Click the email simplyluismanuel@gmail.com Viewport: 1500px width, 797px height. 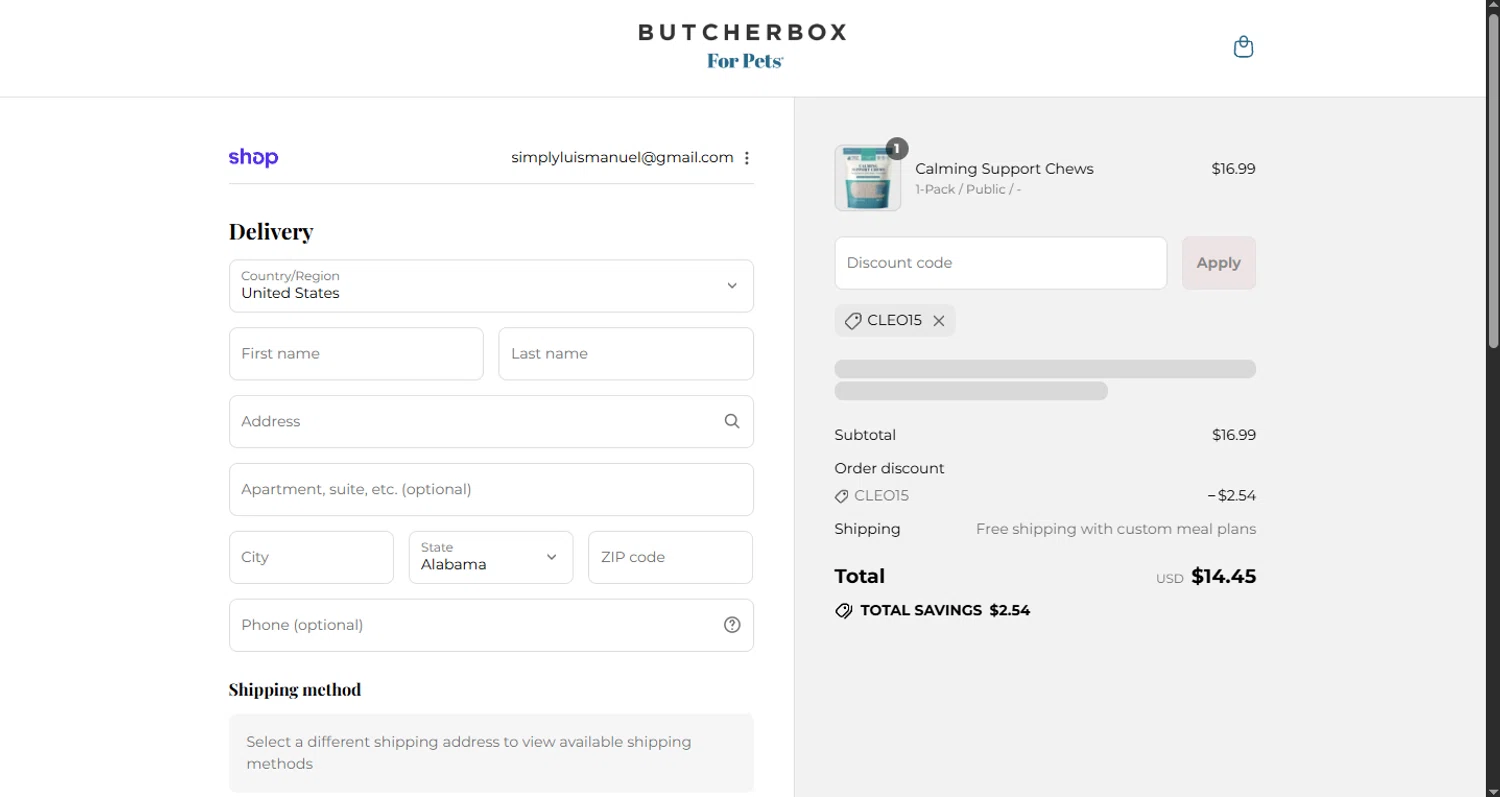(622, 158)
